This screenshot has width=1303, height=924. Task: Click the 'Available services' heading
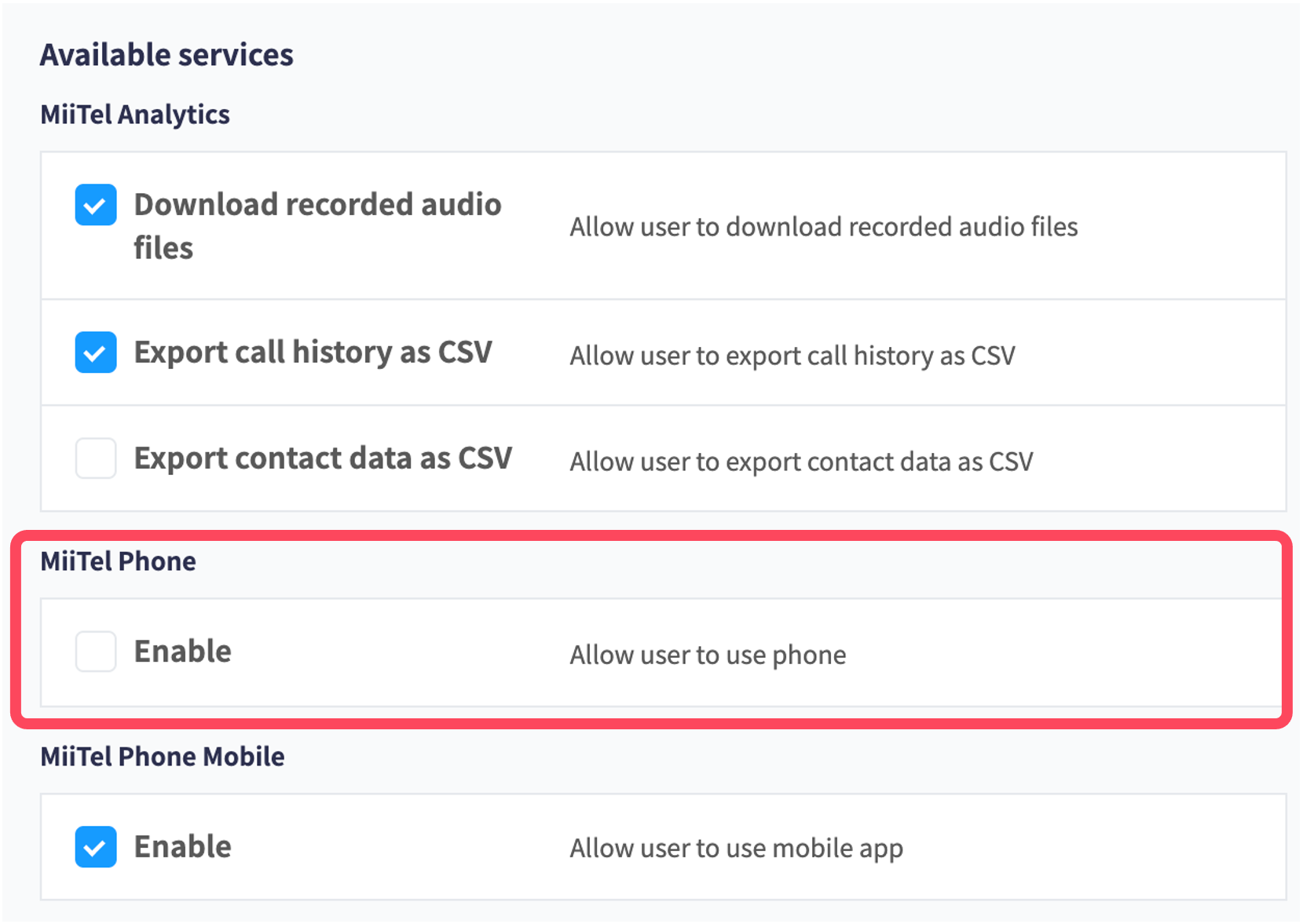click(167, 55)
